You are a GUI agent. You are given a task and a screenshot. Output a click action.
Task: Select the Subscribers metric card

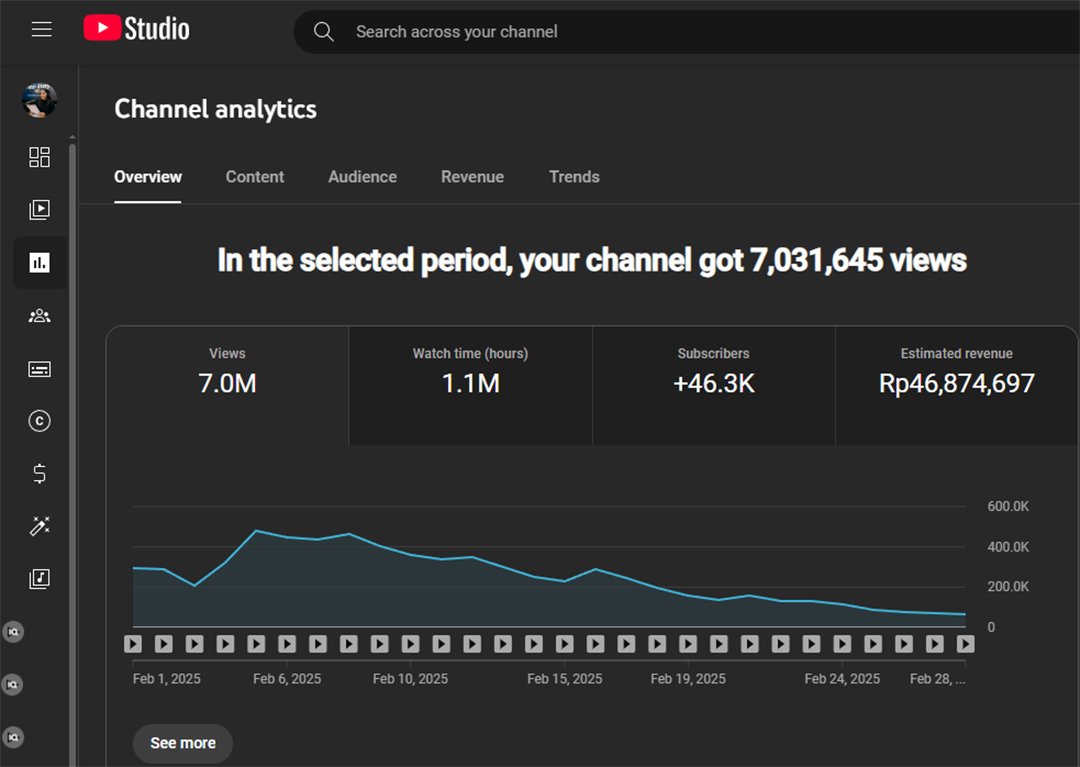pyautogui.click(x=713, y=385)
